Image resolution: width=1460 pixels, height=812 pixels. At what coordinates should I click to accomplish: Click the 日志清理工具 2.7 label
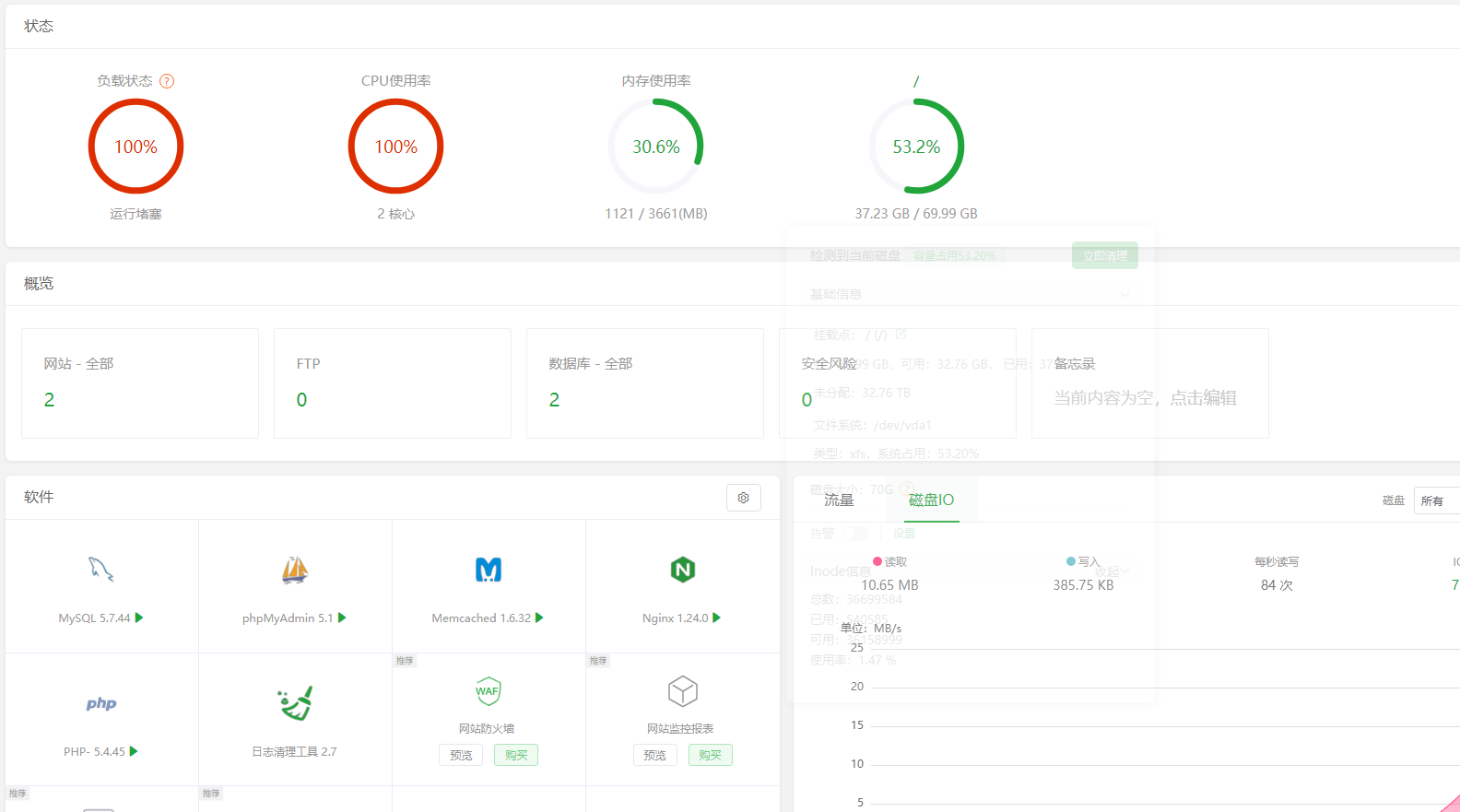(x=295, y=752)
